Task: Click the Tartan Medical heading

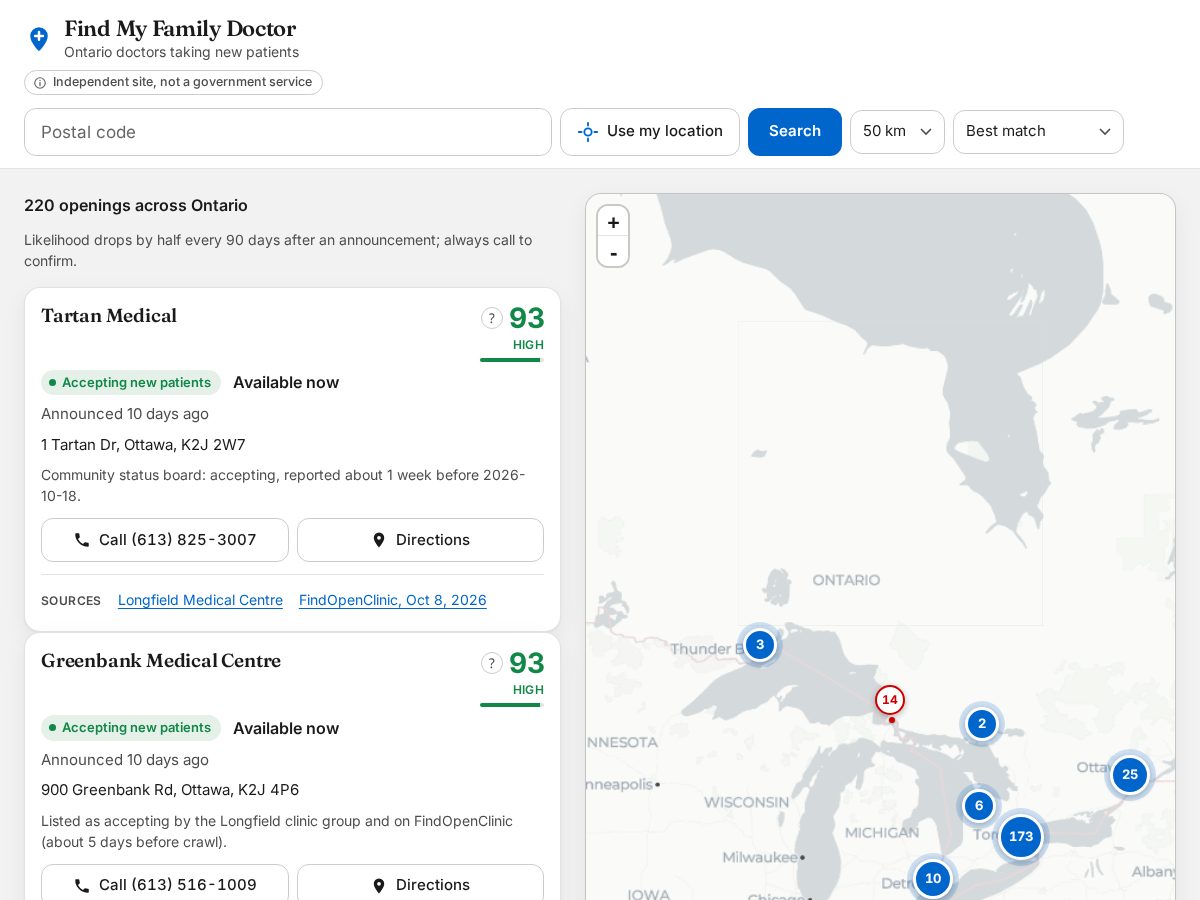Action: (x=109, y=316)
